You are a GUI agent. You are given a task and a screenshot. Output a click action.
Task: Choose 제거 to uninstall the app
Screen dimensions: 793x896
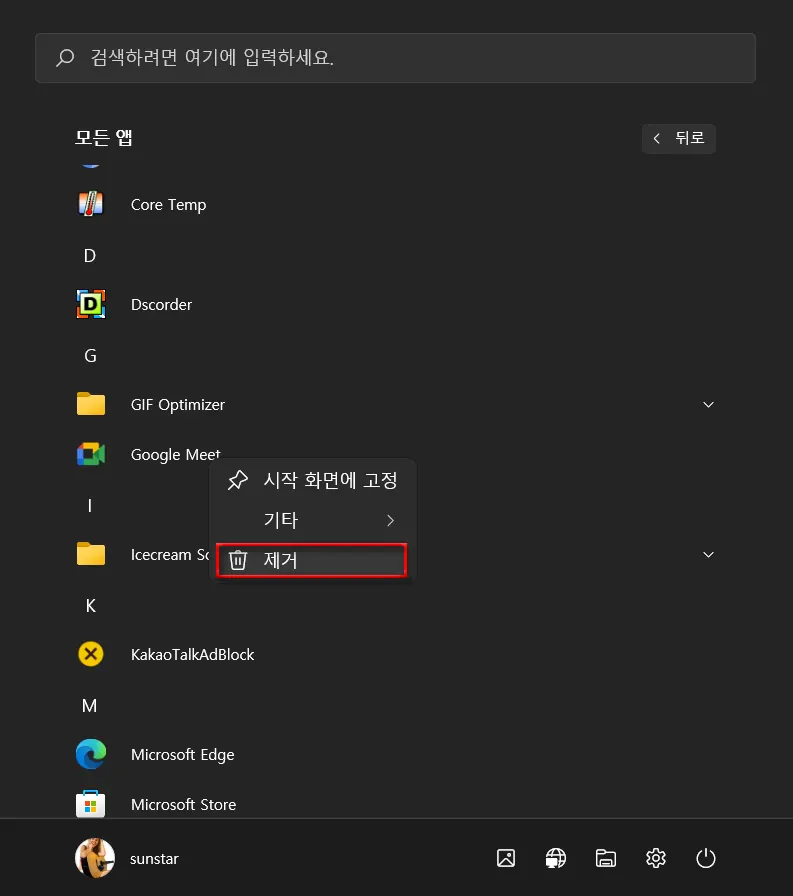312,560
